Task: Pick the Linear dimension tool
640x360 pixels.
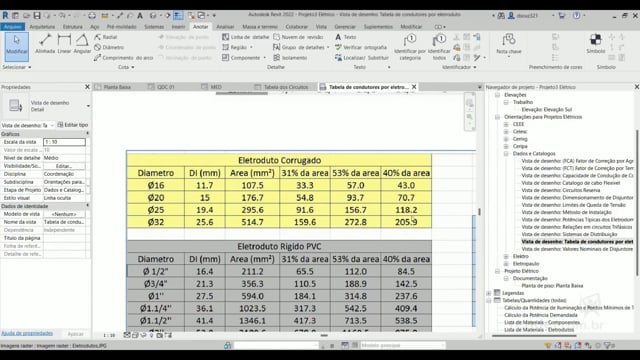Action: coord(64,44)
